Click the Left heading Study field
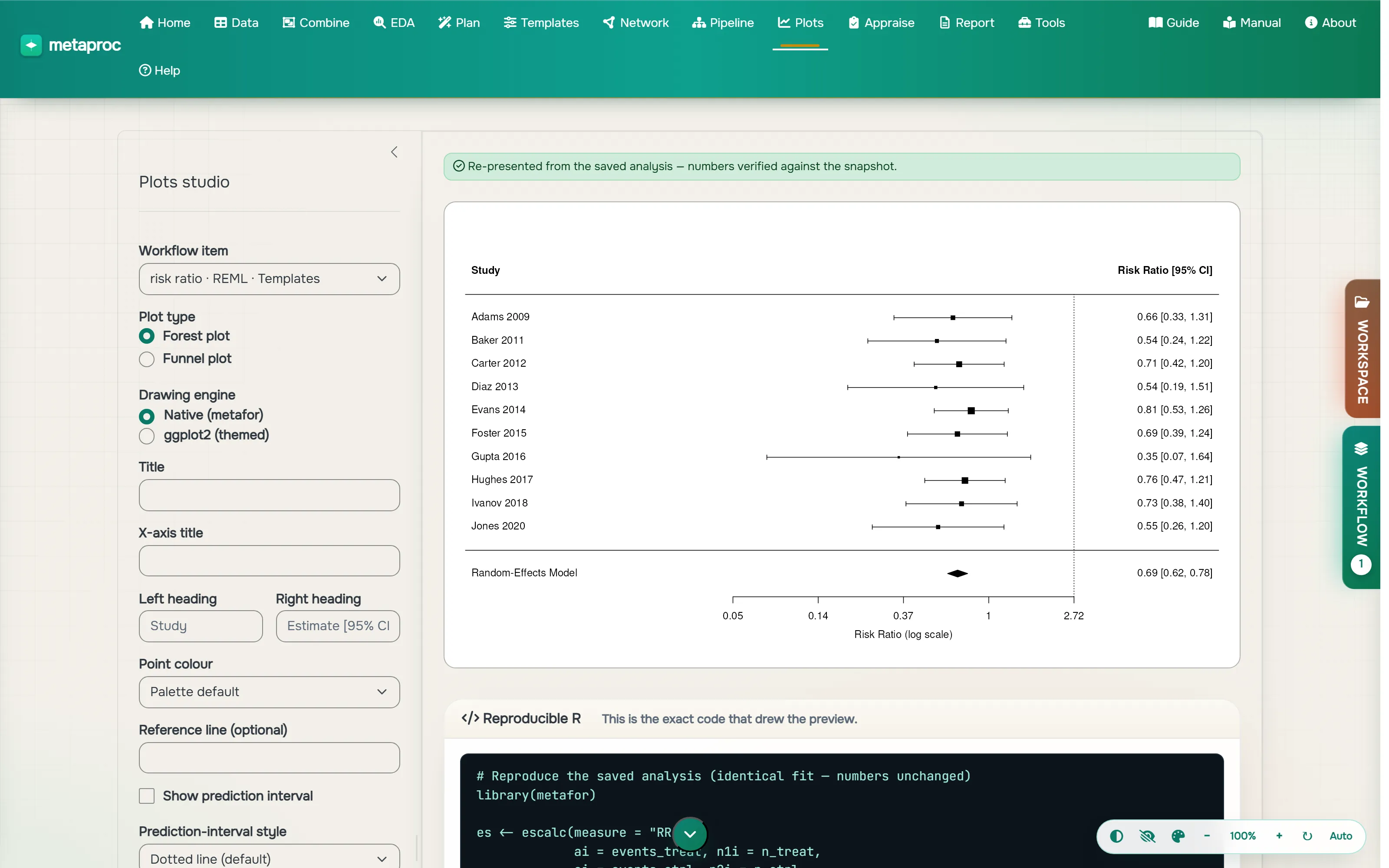Viewport: 1389px width, 868px height. pos(201,626)
